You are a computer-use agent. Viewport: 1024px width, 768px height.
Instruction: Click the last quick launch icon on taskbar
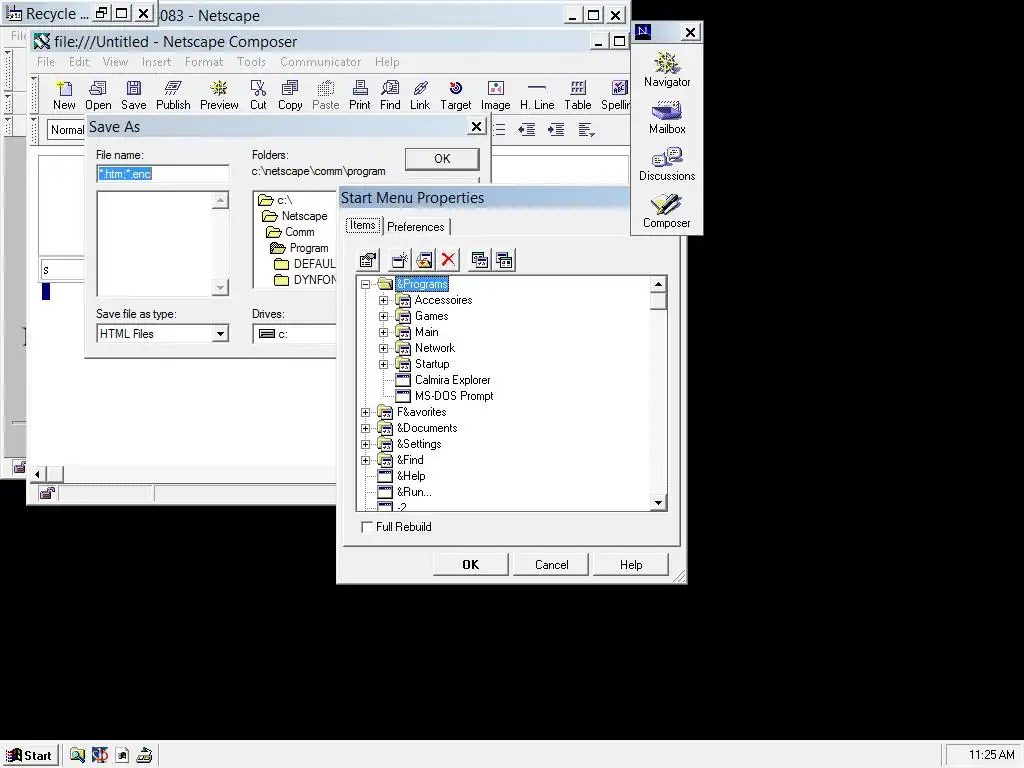[x=144, y=755]
